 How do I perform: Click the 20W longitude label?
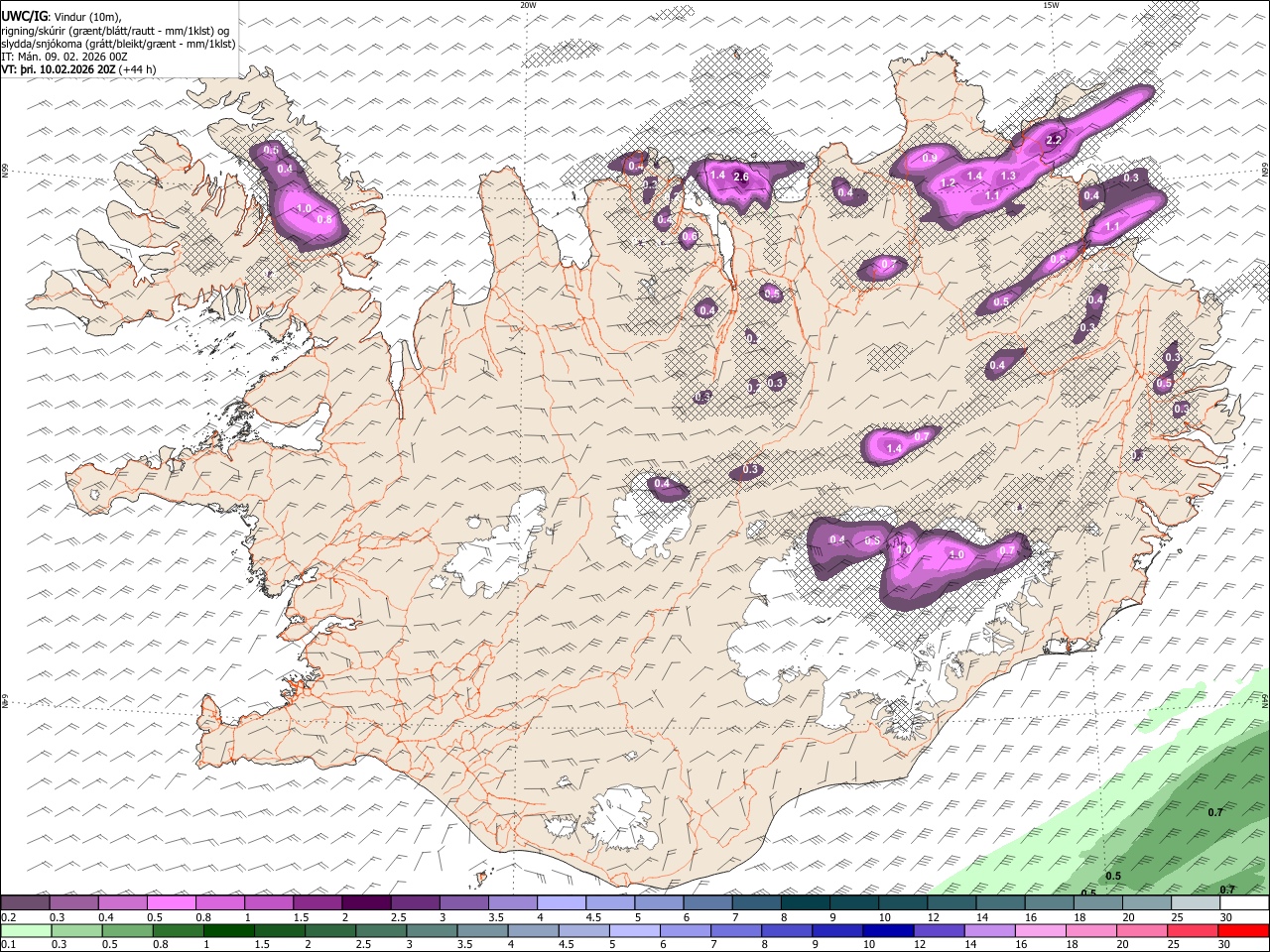528,5
